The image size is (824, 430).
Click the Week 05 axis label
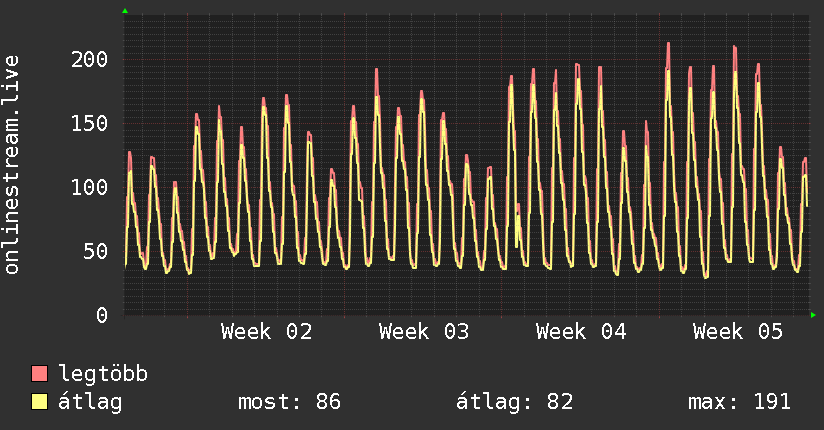coord(738,332)
